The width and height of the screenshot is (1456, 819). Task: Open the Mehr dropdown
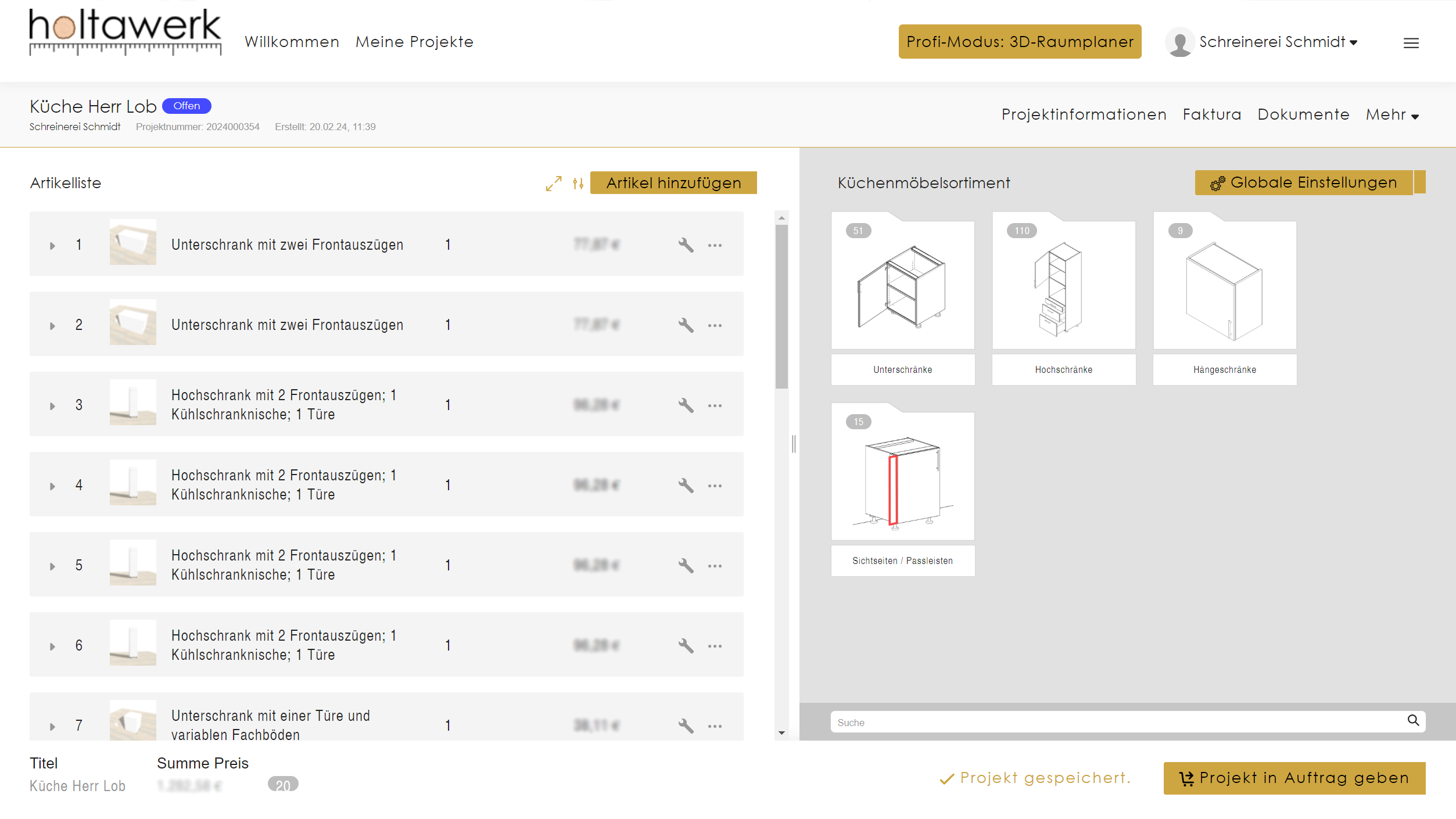coord(1392,115)
